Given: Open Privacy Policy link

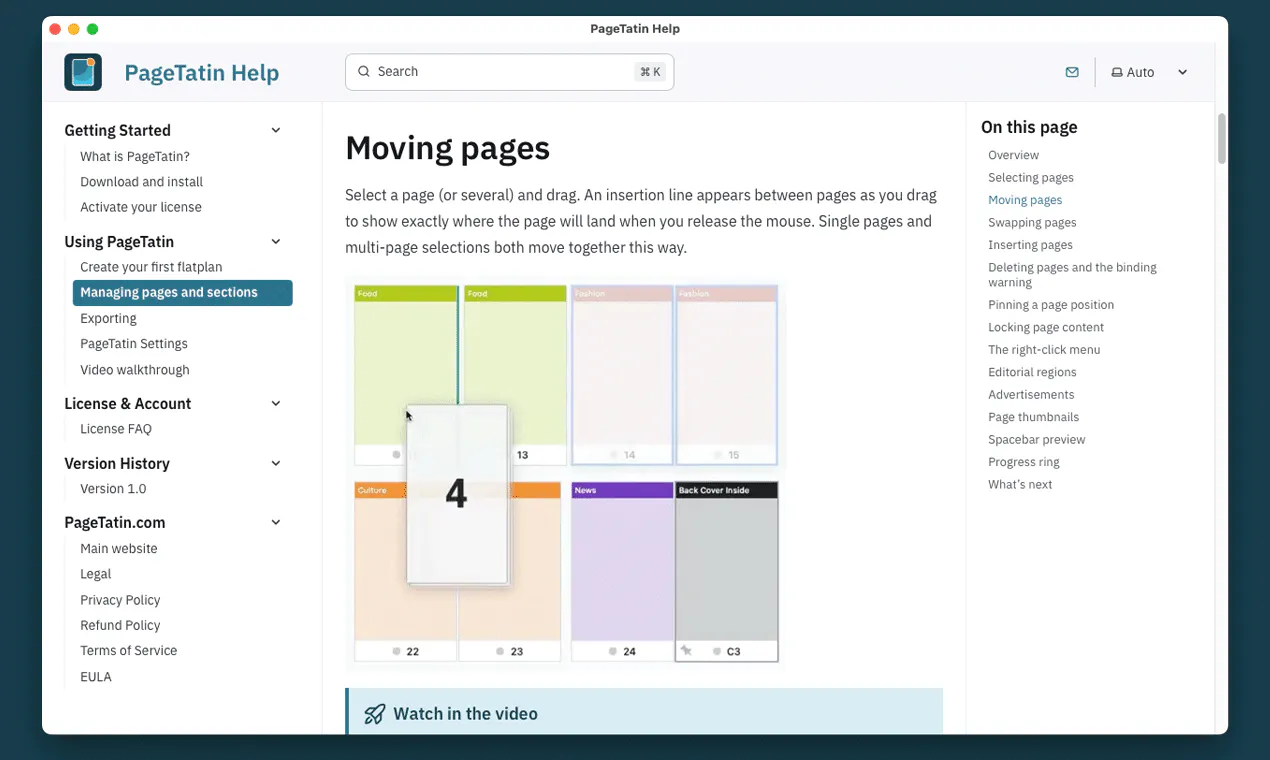Looking at the screenshot, I should (120, 600).
